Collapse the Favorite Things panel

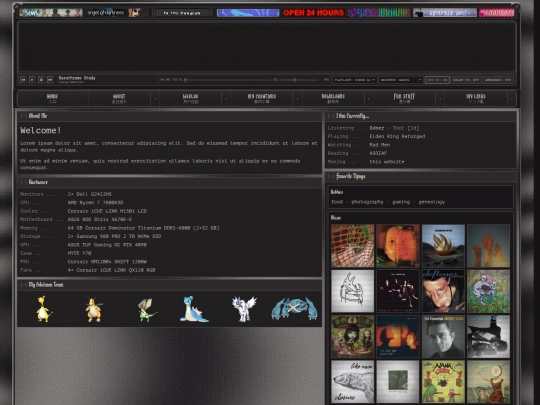point(331,176)
